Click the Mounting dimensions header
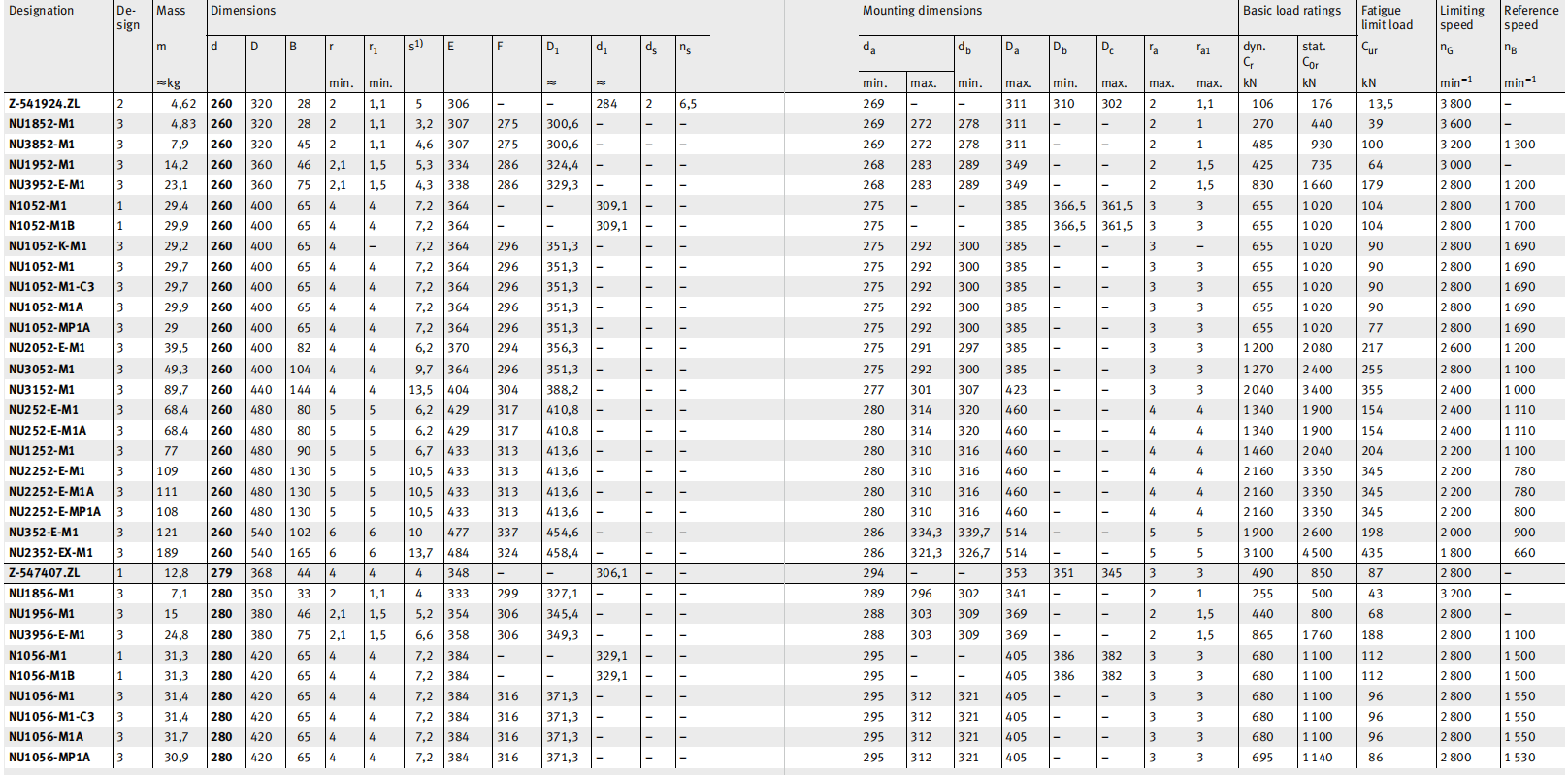This screenshot has height=775, width=1568. [x=922, y=11]
